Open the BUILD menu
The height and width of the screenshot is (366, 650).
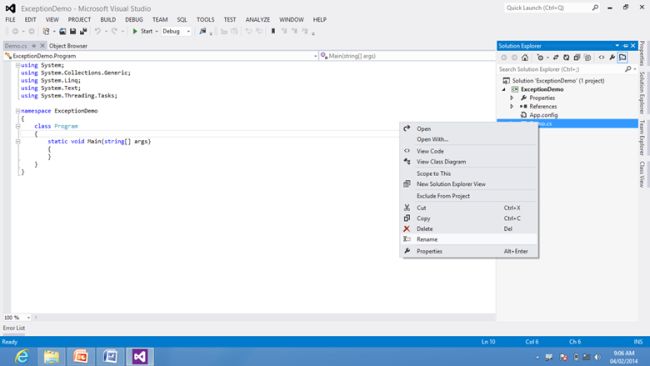pyautogui.click(x=108, y=19)
